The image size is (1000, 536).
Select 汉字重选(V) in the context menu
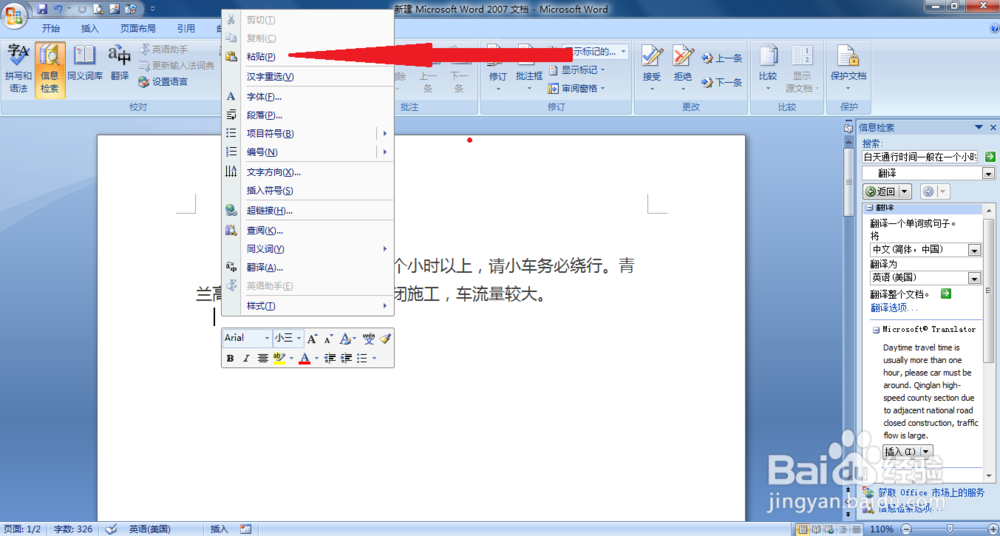click(x=307, y=77)
